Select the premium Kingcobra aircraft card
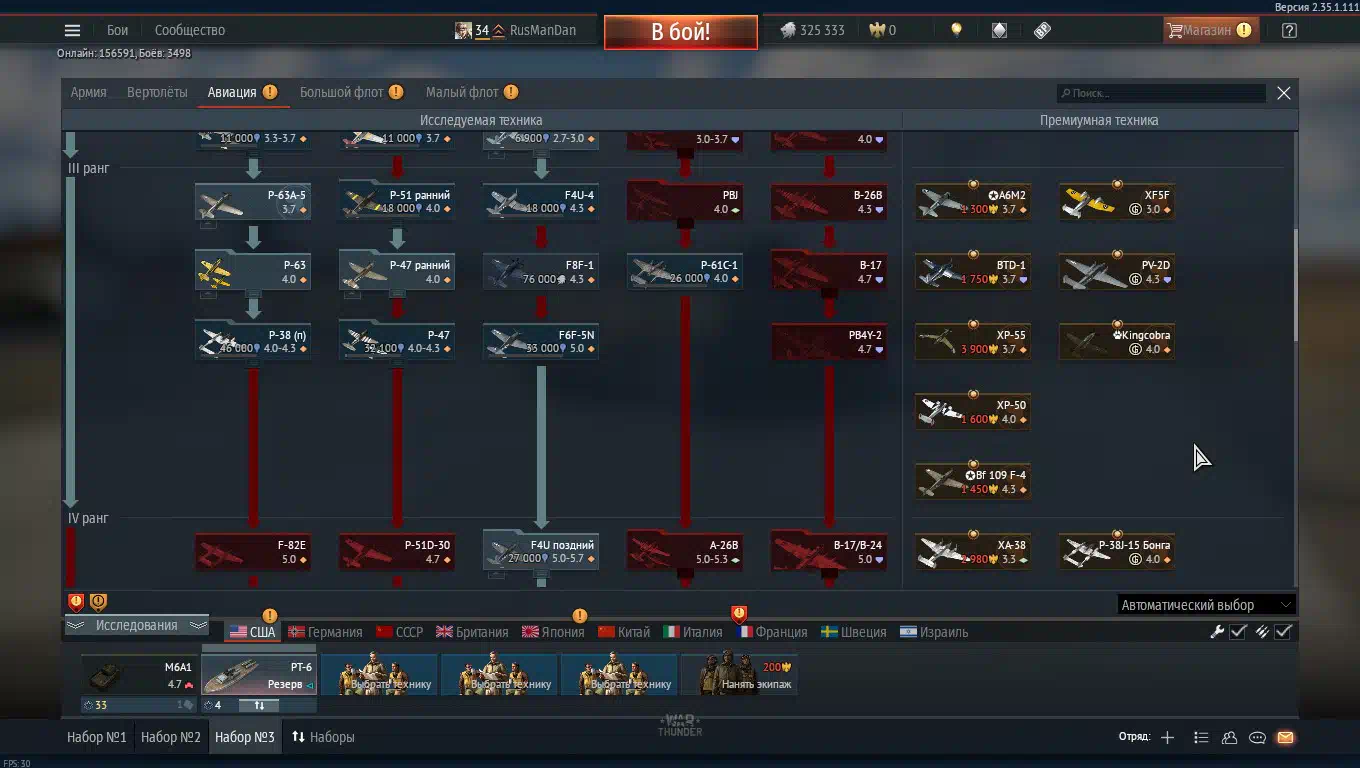The width and height of the screenshot is (1360, 768). pos(1117,342)
